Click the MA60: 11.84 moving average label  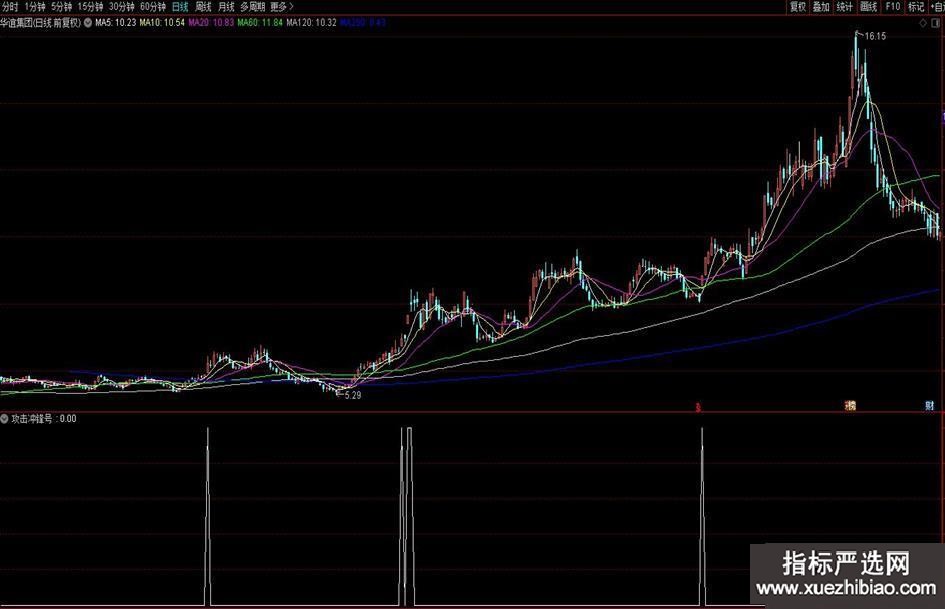point(260,23)
